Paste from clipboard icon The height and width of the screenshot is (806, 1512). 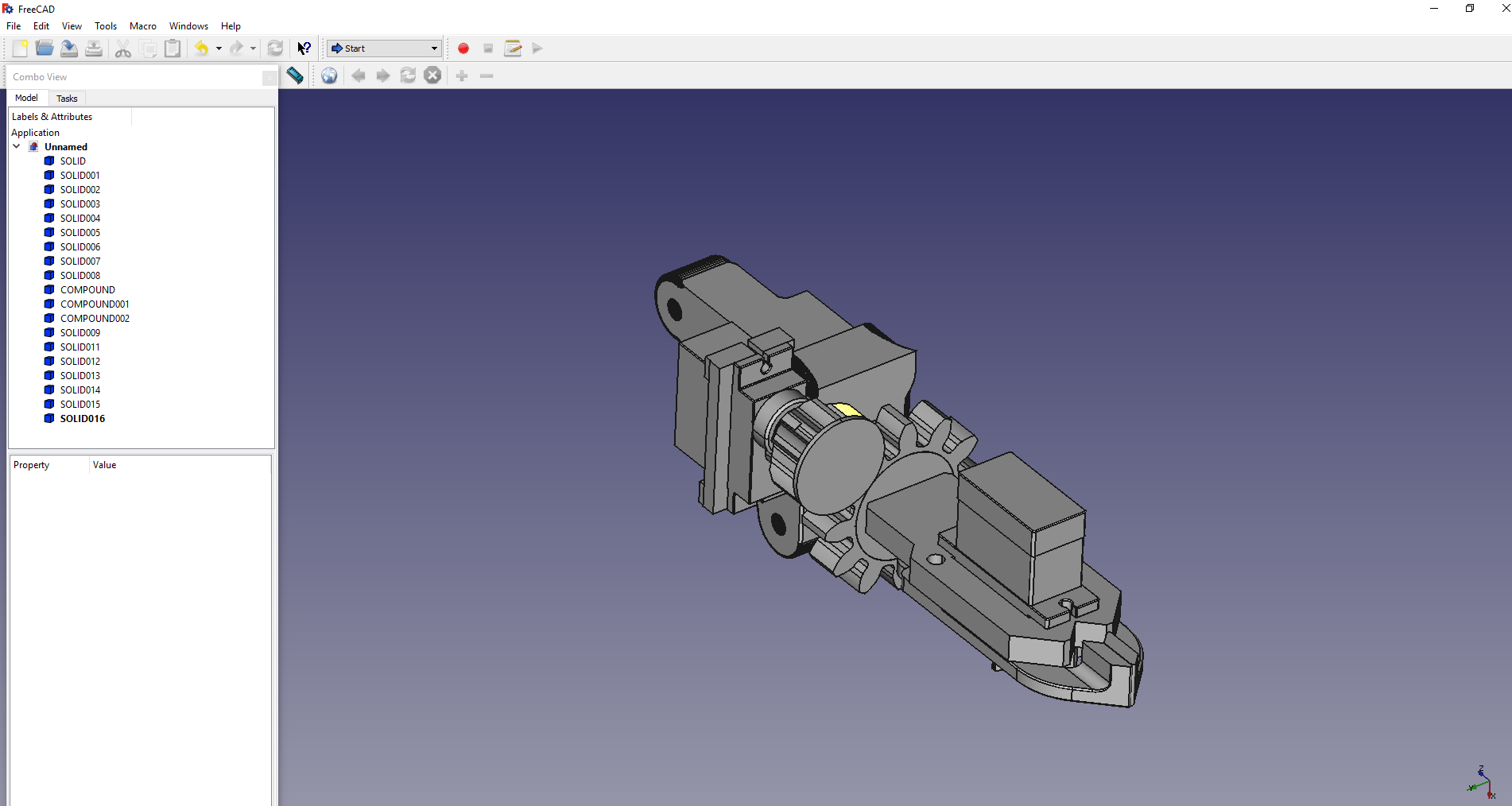tap(173, 48)
